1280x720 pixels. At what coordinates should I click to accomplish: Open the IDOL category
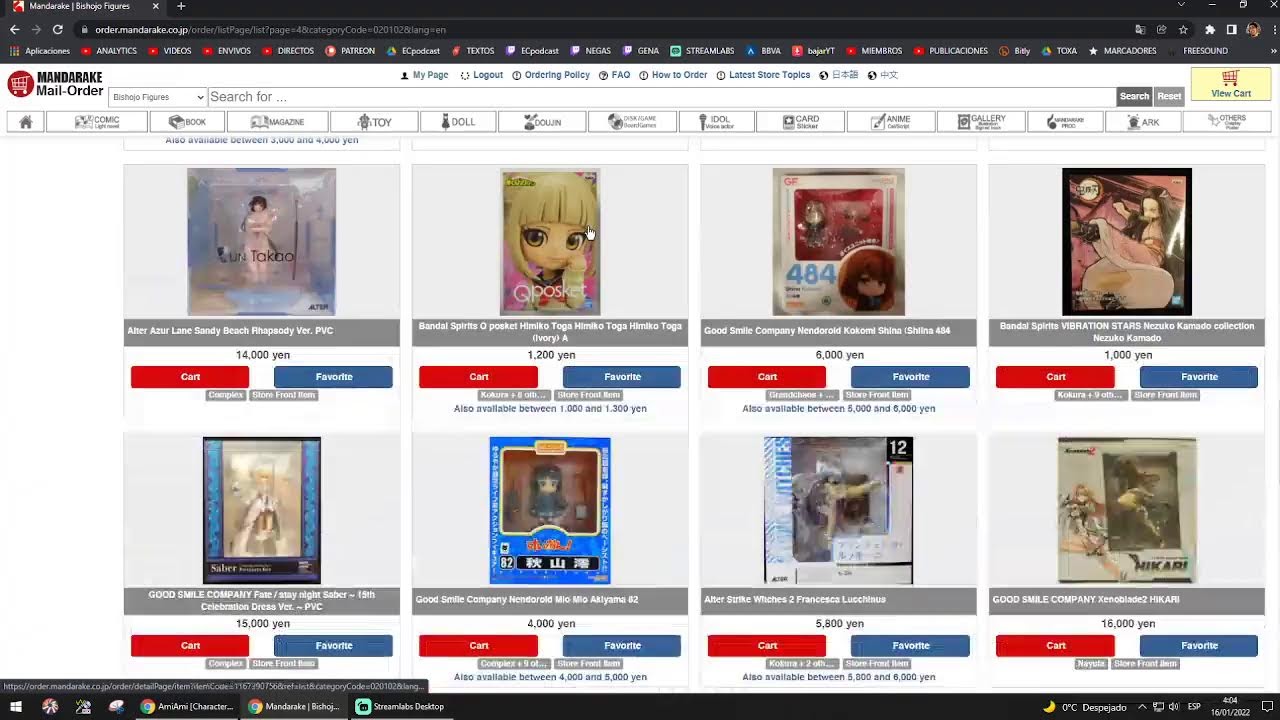point(716,122)
